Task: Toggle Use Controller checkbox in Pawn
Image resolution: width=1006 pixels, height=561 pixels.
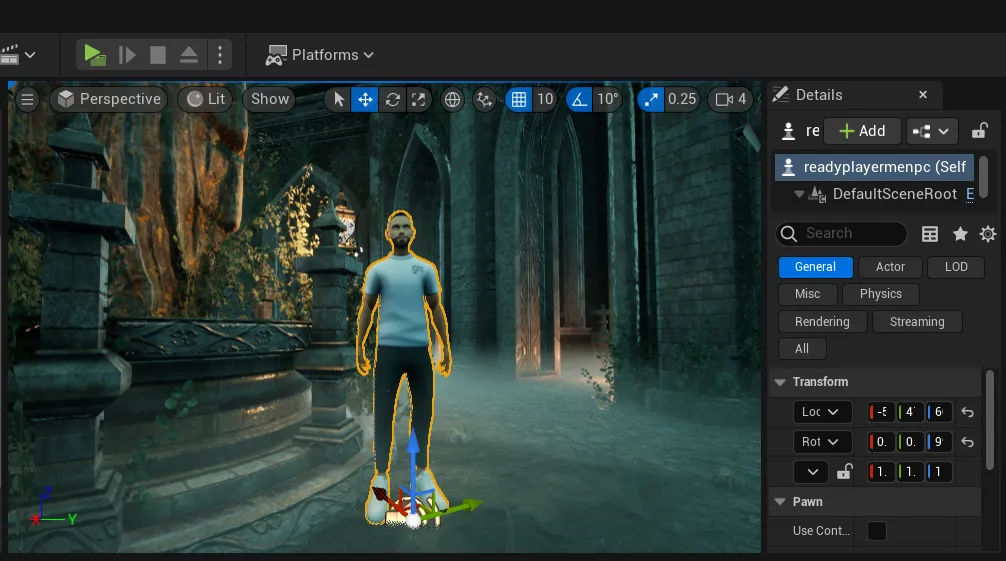Action: coord(876,531)
